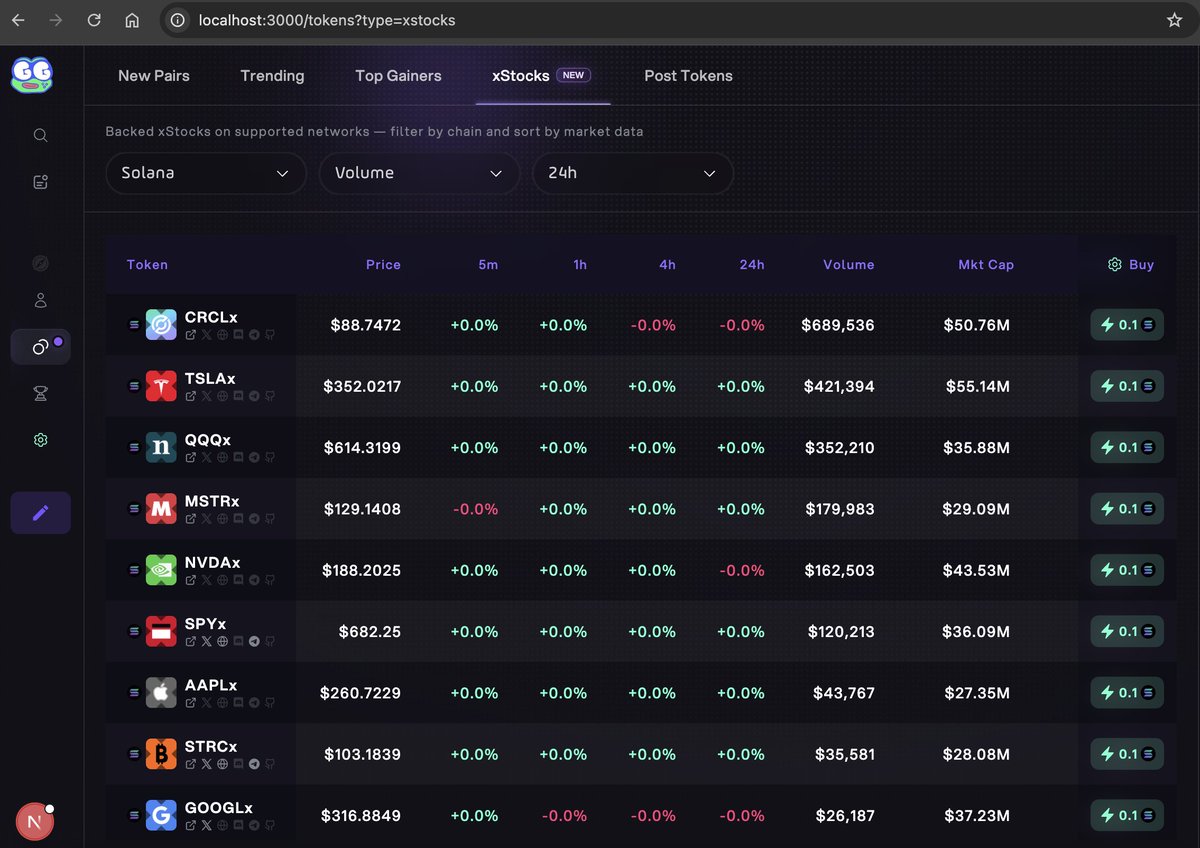The image size is (1200, 848).
Task: Click the Volume column header
Action: [849, 265]
